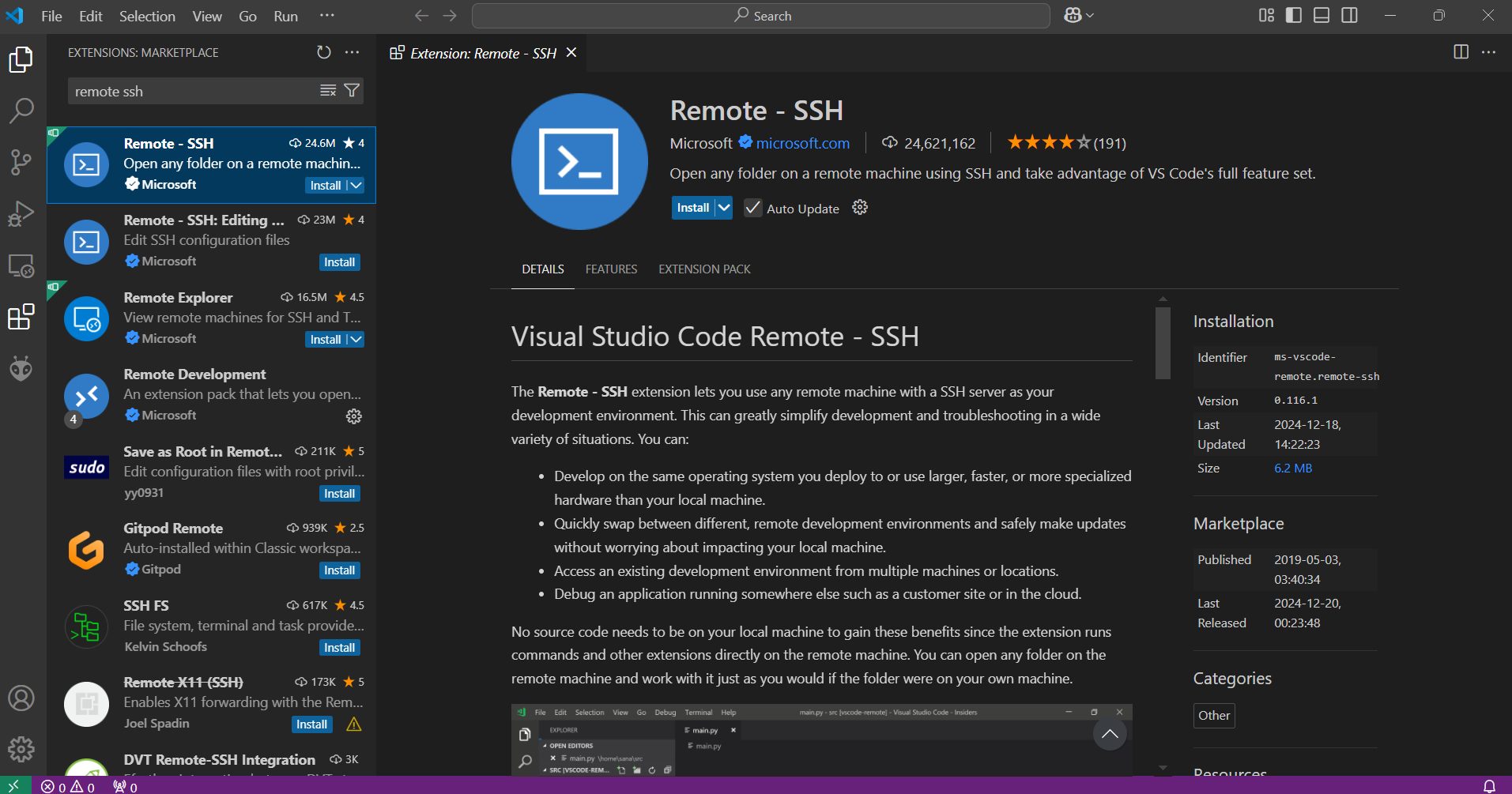Image resolution: width=1512 pixels, height=794 pixels.
Task: Install SSH FS extension
Action: [x=340, y=648]
